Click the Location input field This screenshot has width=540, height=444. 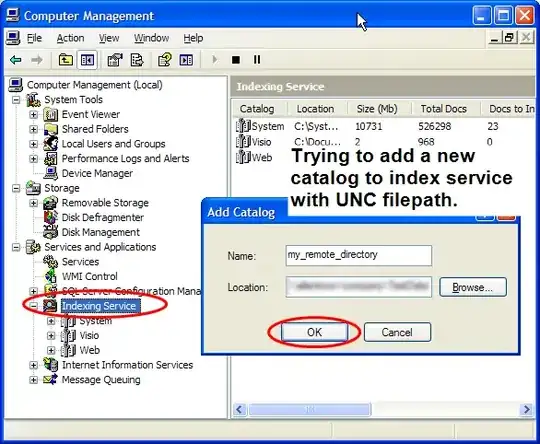tap(359, 287)
